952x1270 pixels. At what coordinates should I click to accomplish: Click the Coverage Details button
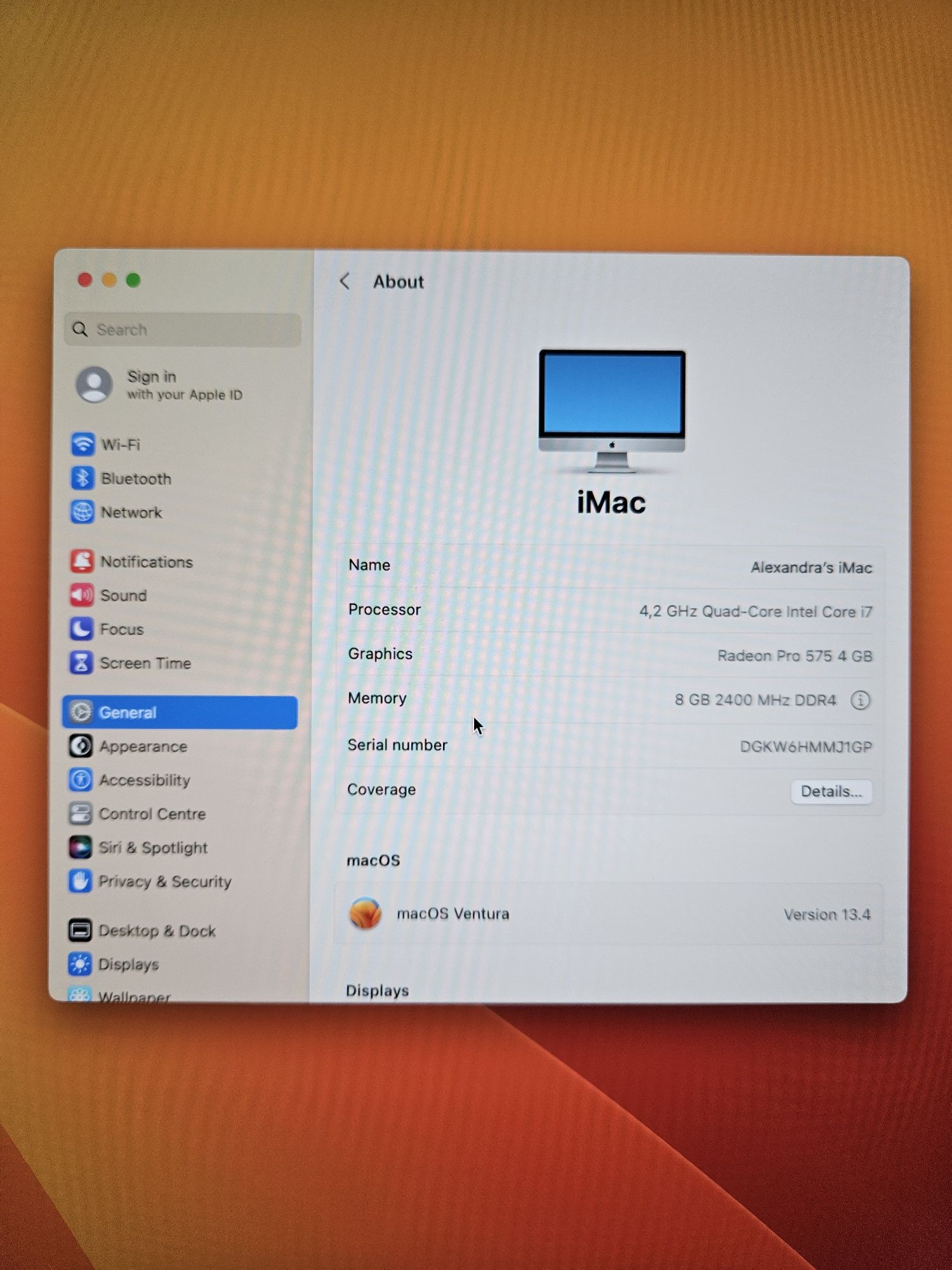tap(831, 791)
